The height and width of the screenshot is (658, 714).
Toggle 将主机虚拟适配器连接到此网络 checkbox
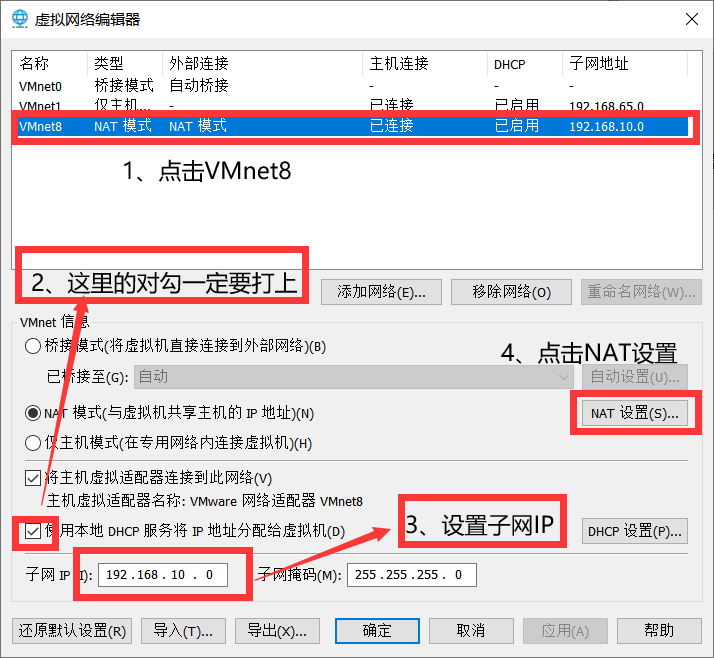click(x=33, y=478)
